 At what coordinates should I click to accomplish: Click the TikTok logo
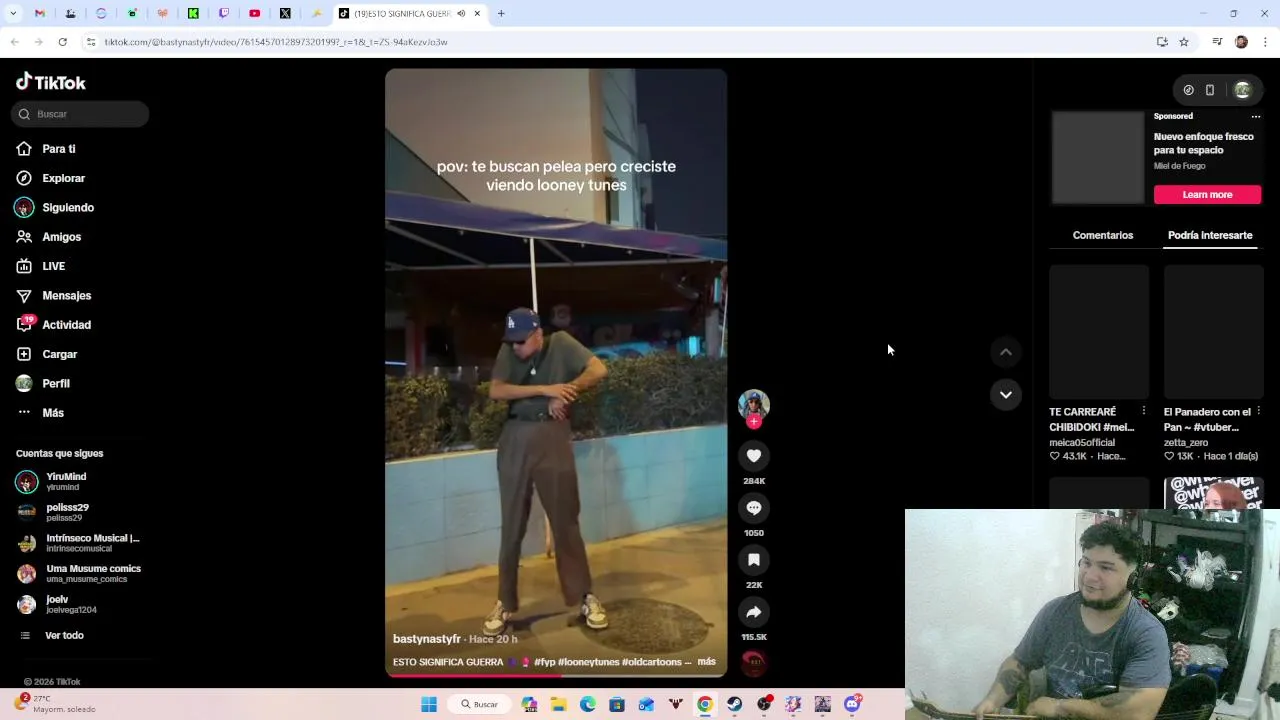51,82
